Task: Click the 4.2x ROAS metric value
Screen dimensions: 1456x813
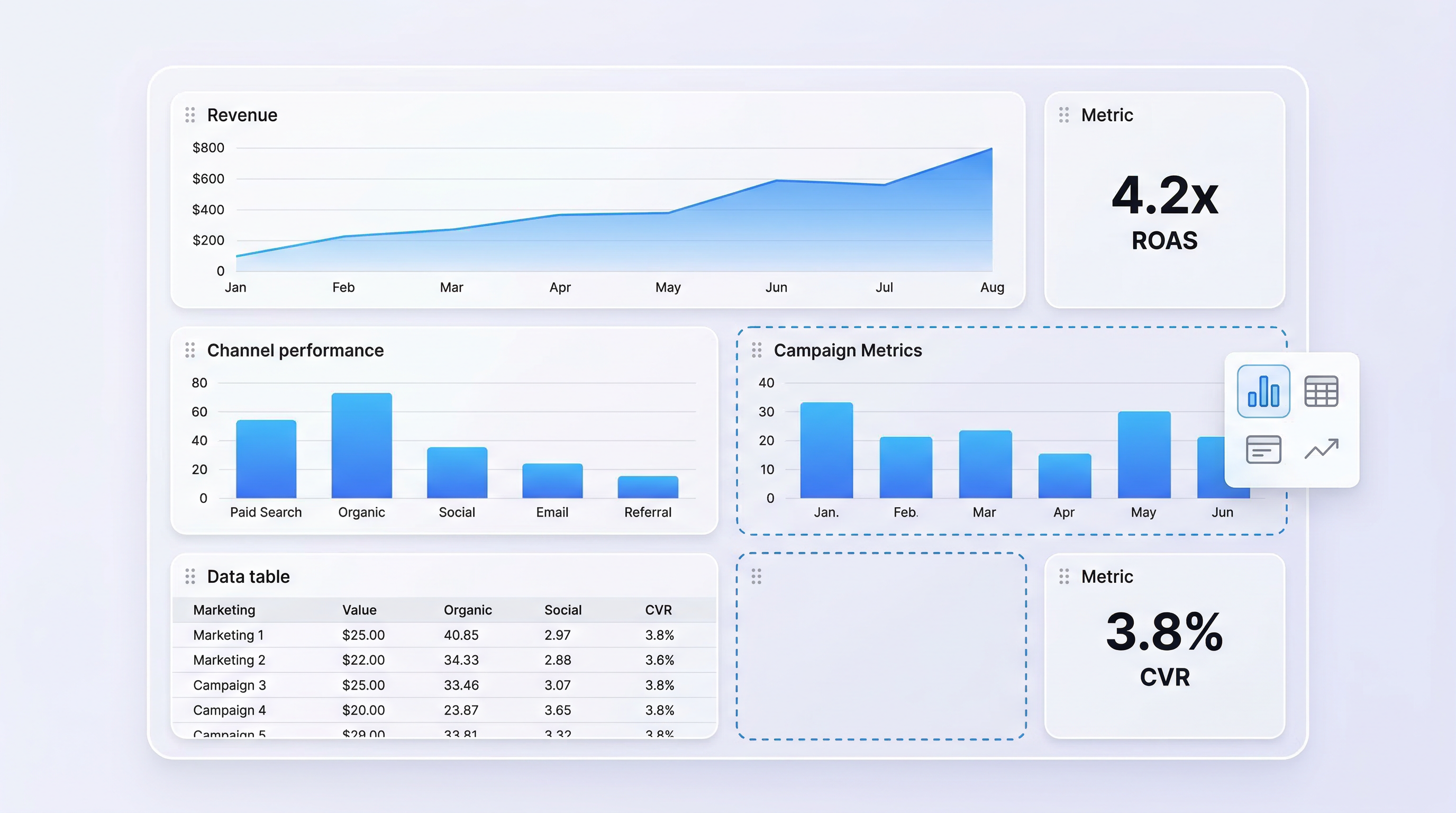Action: [x=1164, y=196]
